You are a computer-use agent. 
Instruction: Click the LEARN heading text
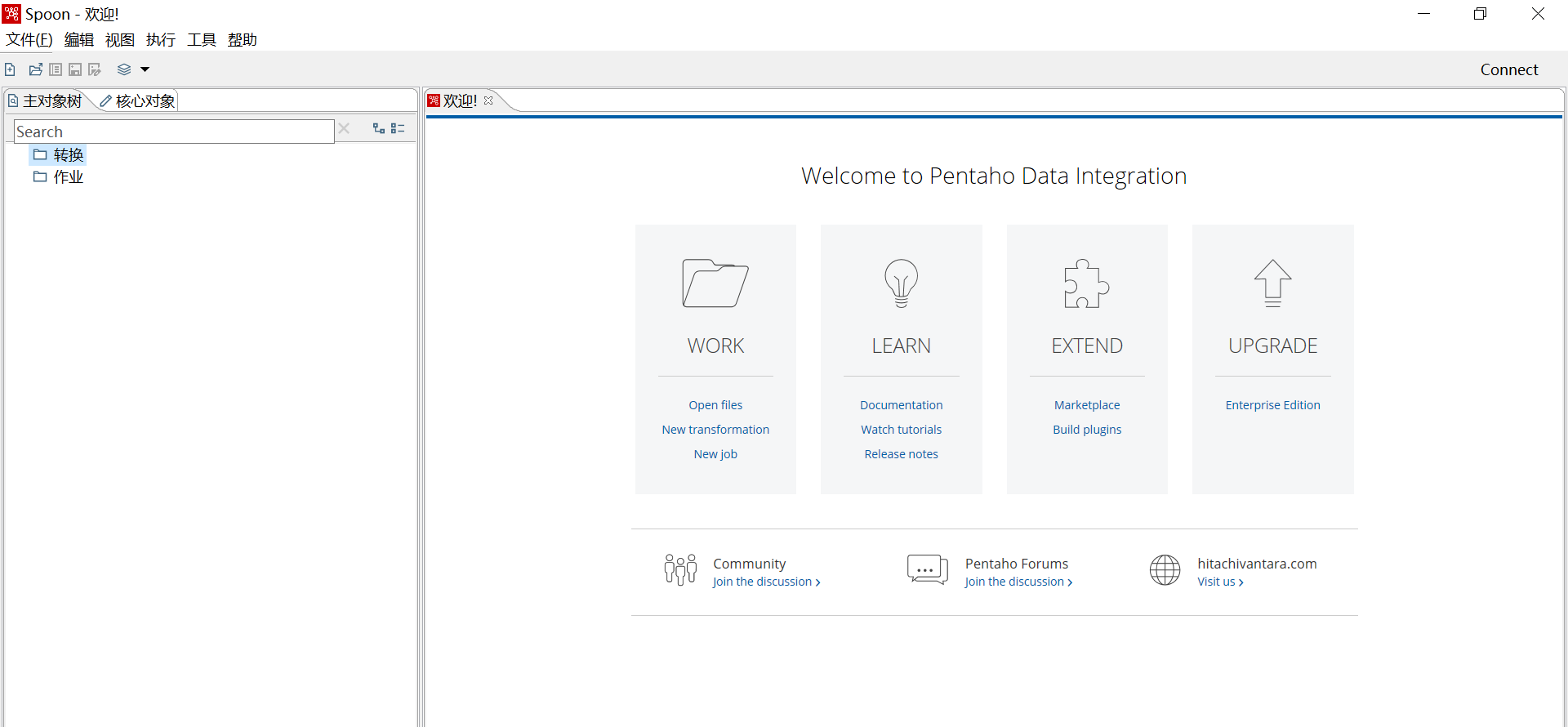tap(902, 346)
